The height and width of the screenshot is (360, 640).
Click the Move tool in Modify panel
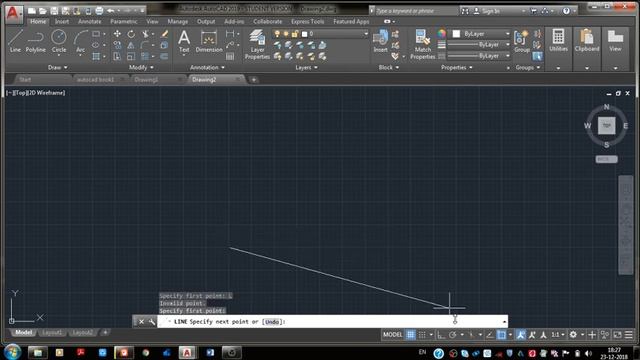[x=117, y=34]
